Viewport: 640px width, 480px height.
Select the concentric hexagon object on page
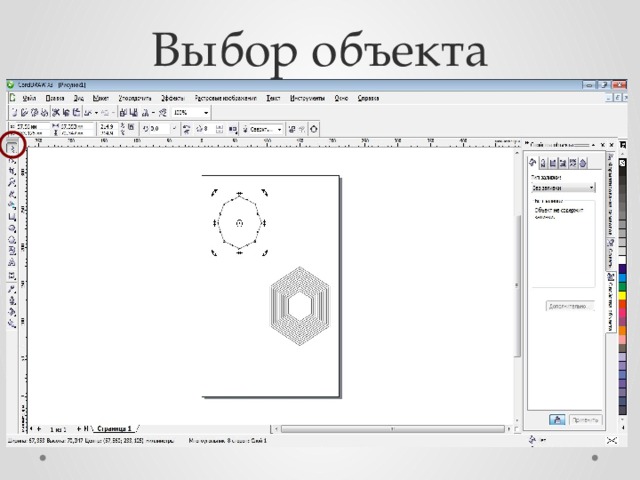point(300,306)
